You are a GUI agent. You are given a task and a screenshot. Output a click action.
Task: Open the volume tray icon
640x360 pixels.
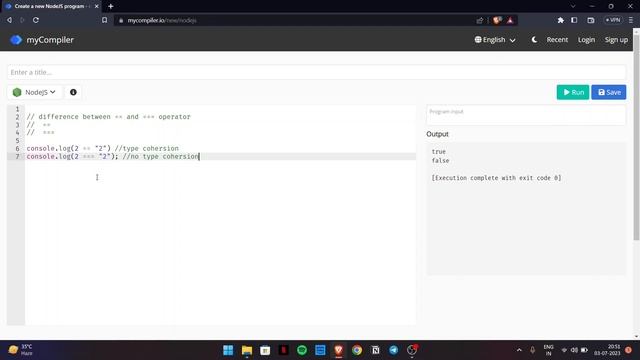(574, 350)
